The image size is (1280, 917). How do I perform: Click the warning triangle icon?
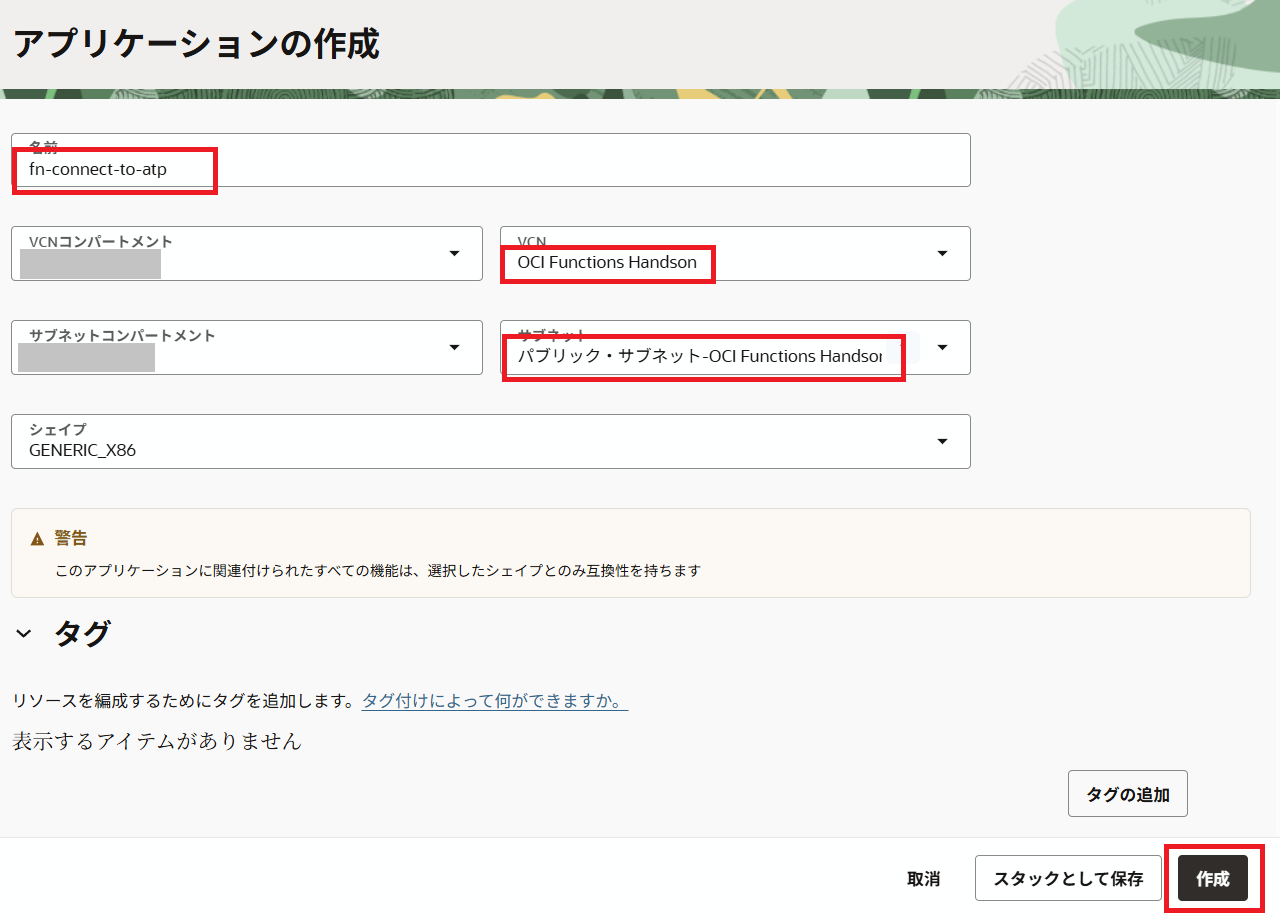38,539
